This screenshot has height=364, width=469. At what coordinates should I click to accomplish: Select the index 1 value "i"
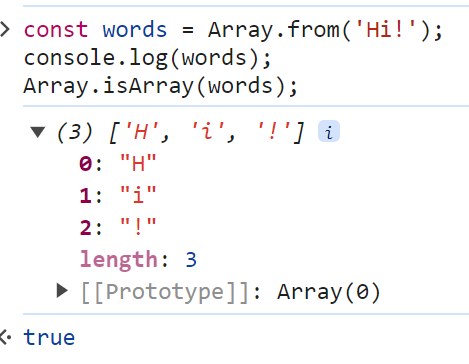[x=138, y=195]
